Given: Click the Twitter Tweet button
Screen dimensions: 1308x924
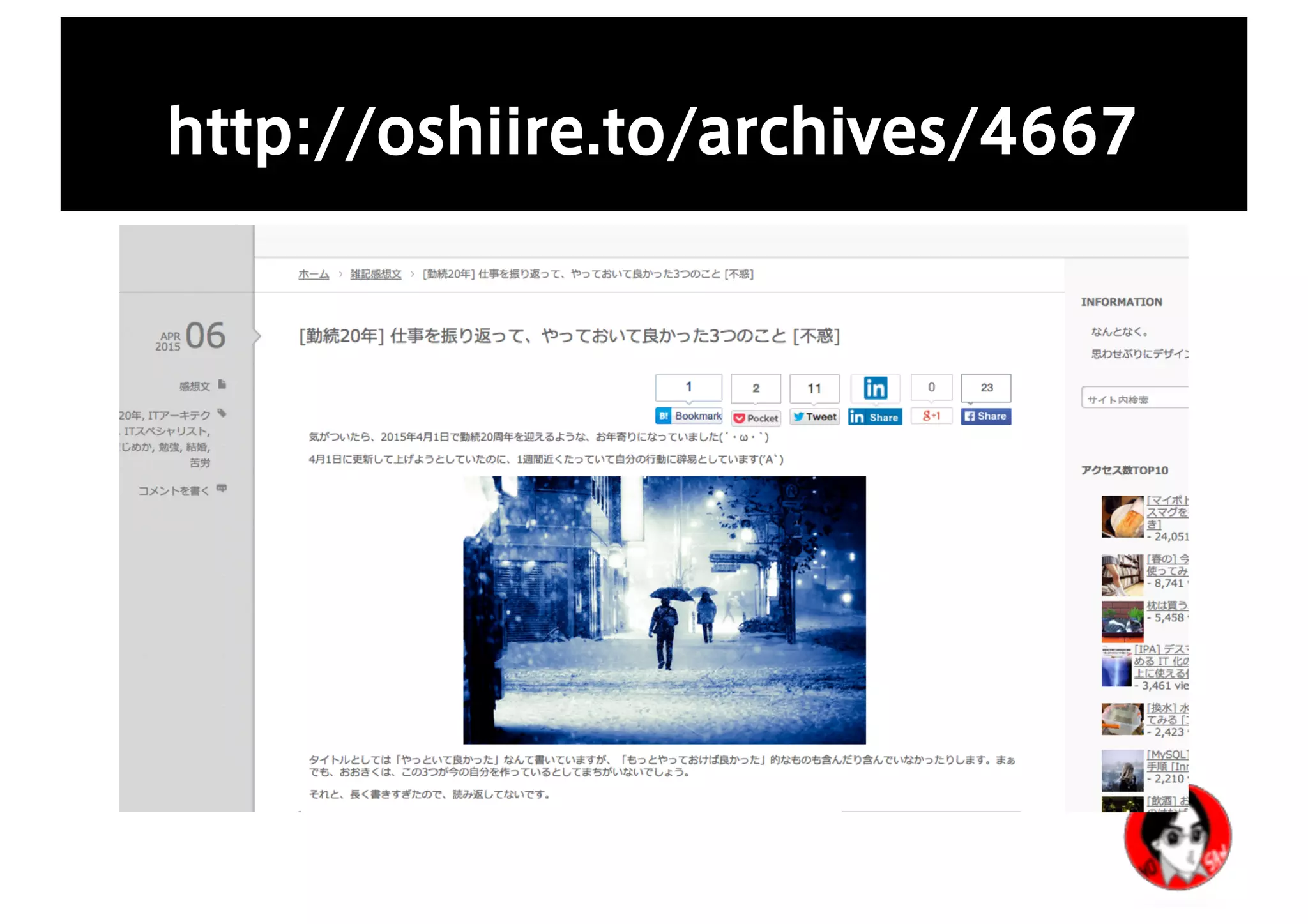Looking at the screenshot, I should click(x=814, y=417).
